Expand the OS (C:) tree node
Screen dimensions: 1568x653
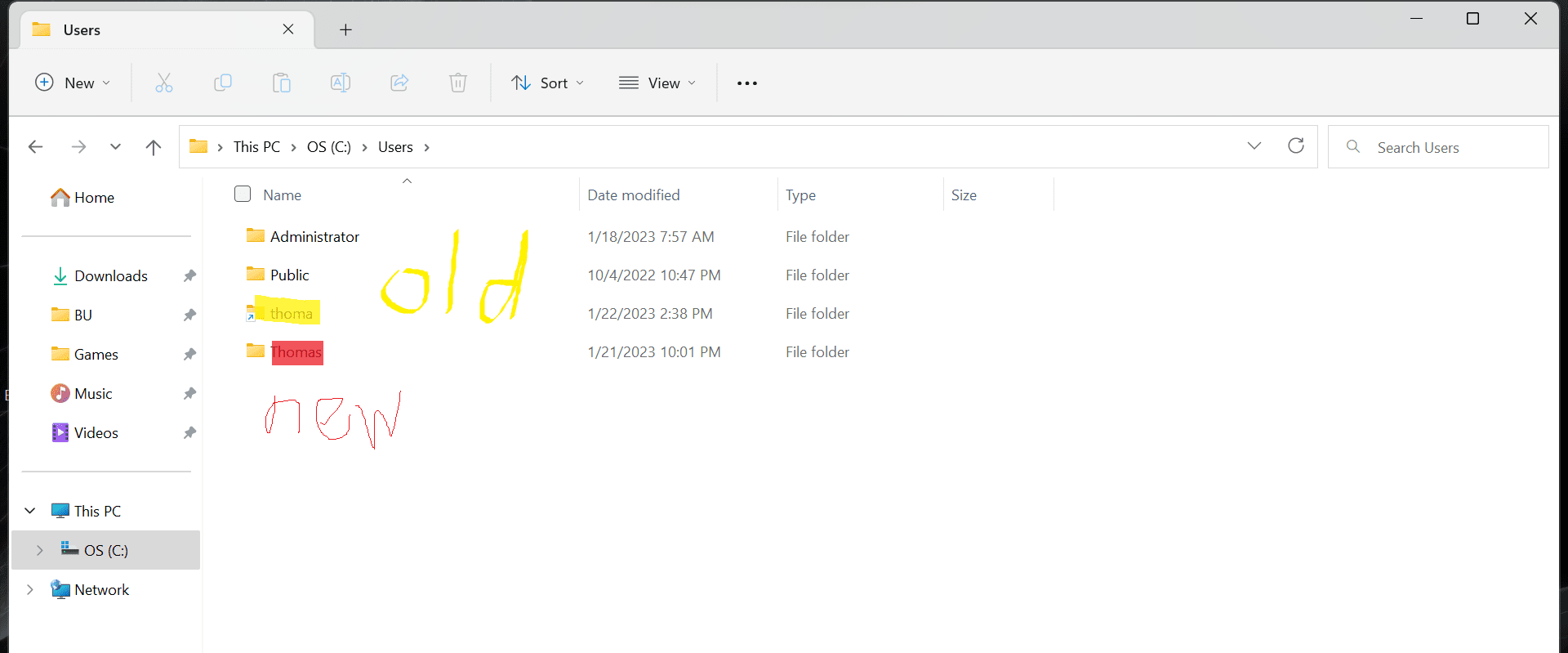[39, 550]
